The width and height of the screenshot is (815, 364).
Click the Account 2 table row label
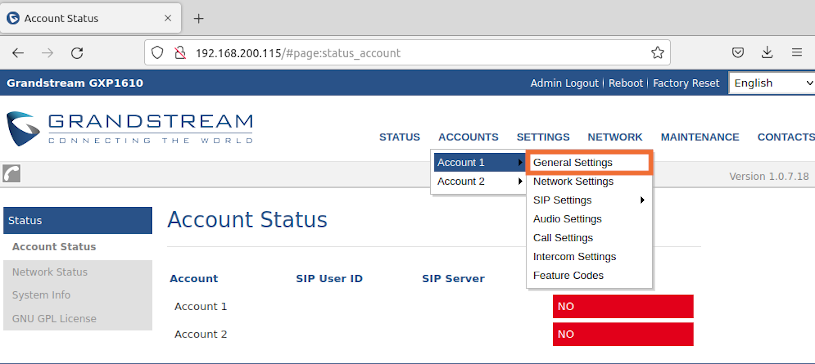point(201,334)
